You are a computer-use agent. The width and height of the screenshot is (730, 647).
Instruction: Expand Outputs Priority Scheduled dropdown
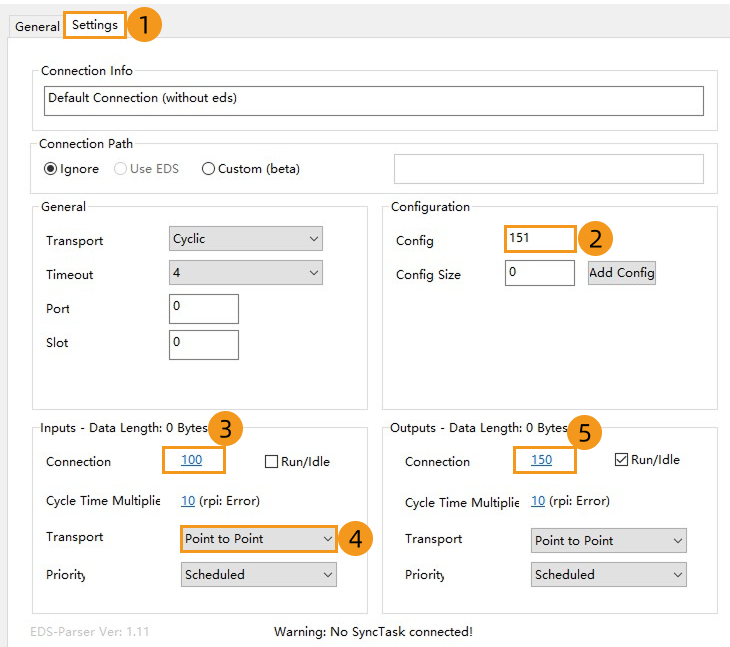609,574
